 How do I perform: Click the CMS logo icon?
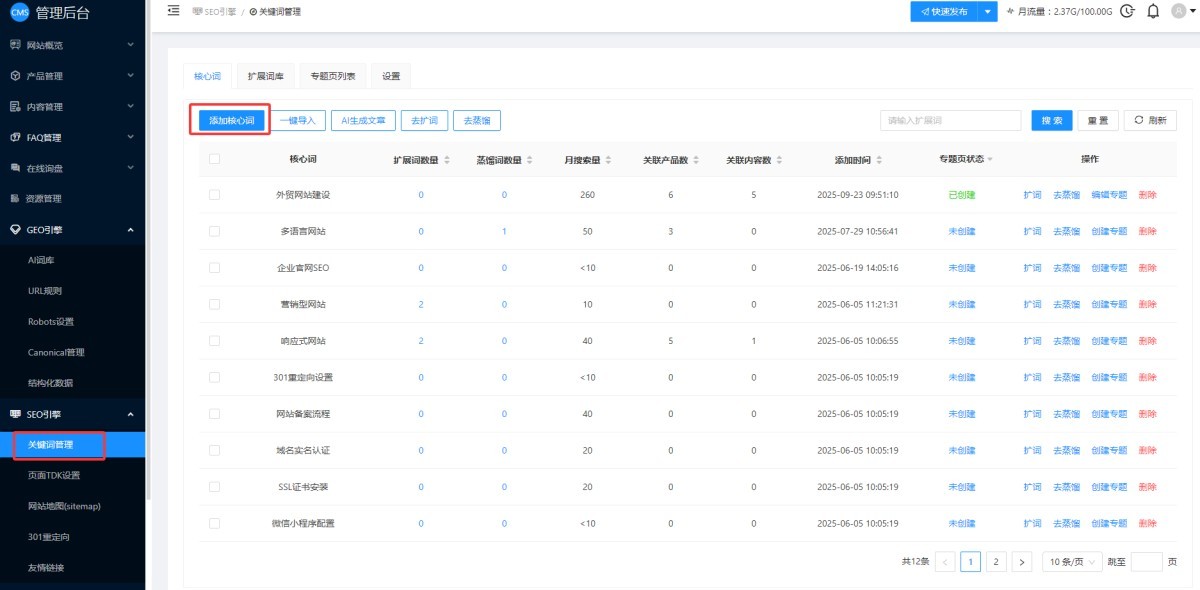19,12
